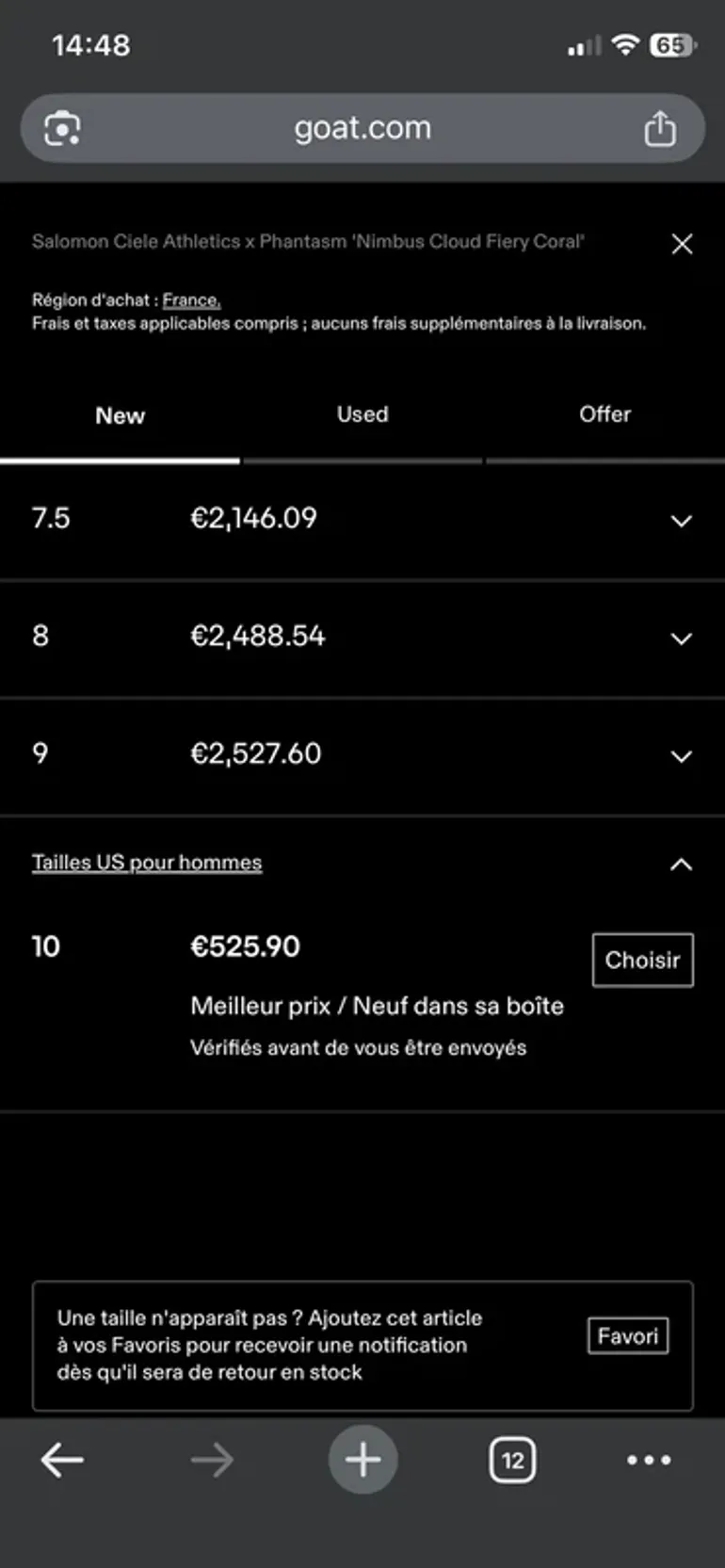Open the tab switcher showing 12 tabs
The width and height of the screenshot is (725, 1568).
pos(512,1461)
